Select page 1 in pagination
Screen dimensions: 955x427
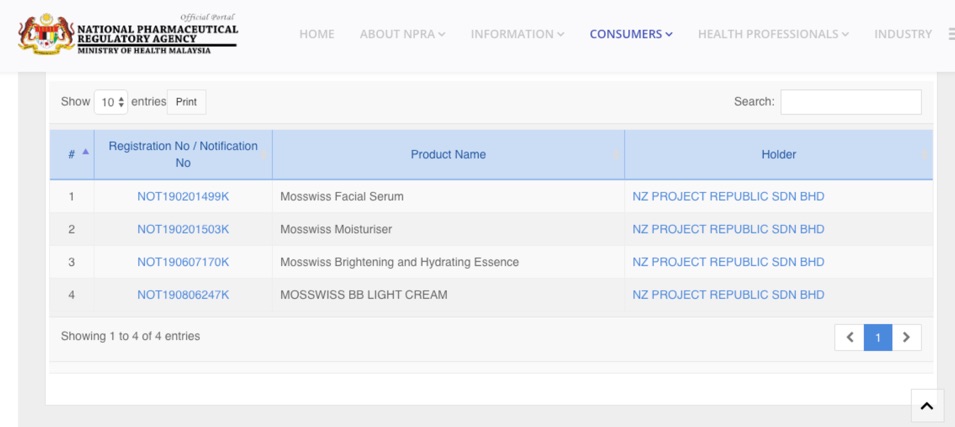click(878, 337)
